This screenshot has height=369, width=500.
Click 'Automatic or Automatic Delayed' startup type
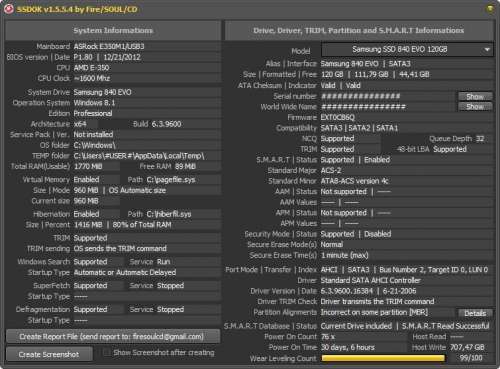click(125, 273)
